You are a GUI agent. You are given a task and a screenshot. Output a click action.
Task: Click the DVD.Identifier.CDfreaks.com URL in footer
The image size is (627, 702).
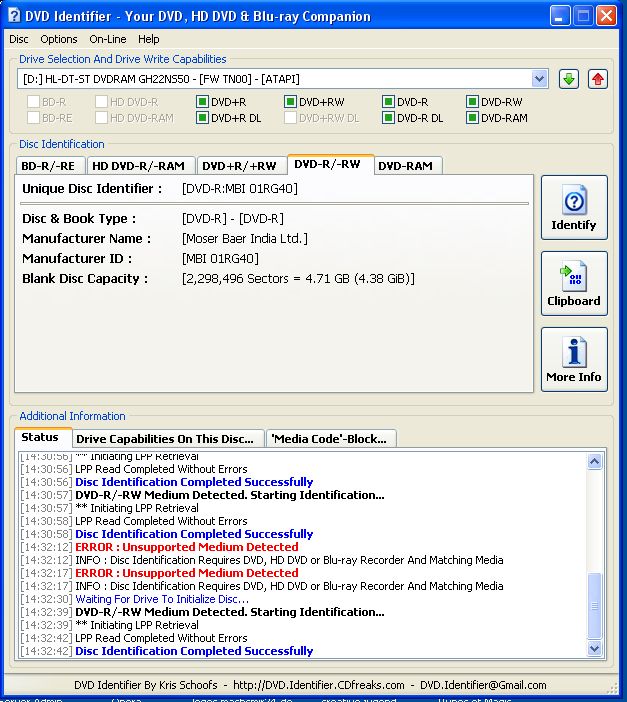tap(319, 685)
